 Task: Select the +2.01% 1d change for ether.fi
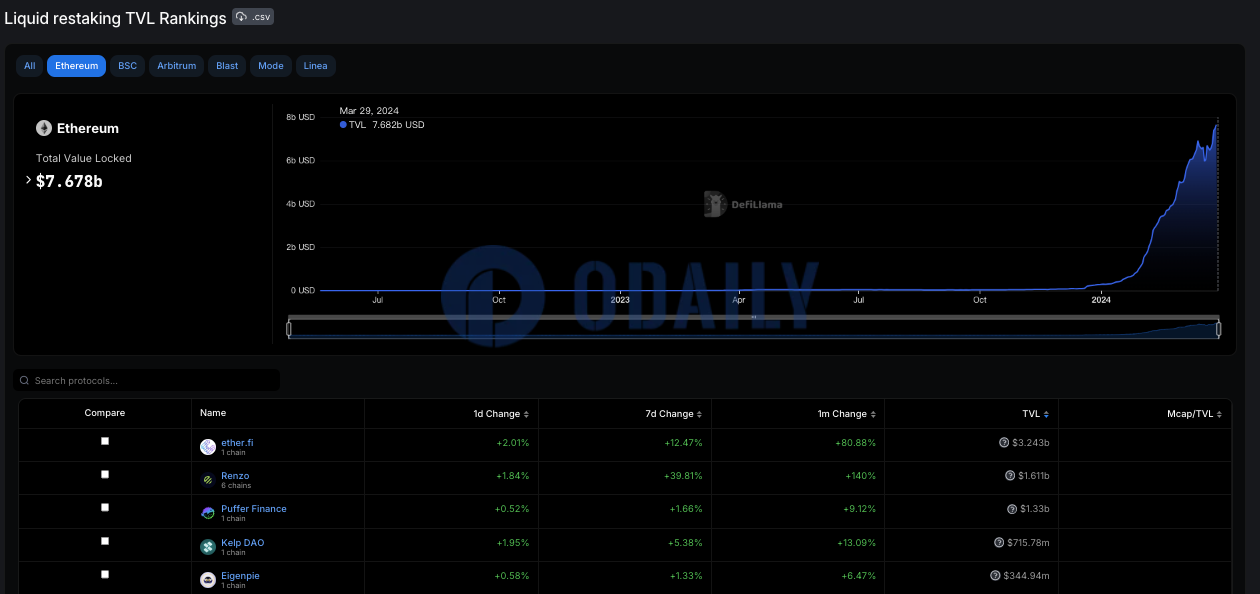coord(512,442)
